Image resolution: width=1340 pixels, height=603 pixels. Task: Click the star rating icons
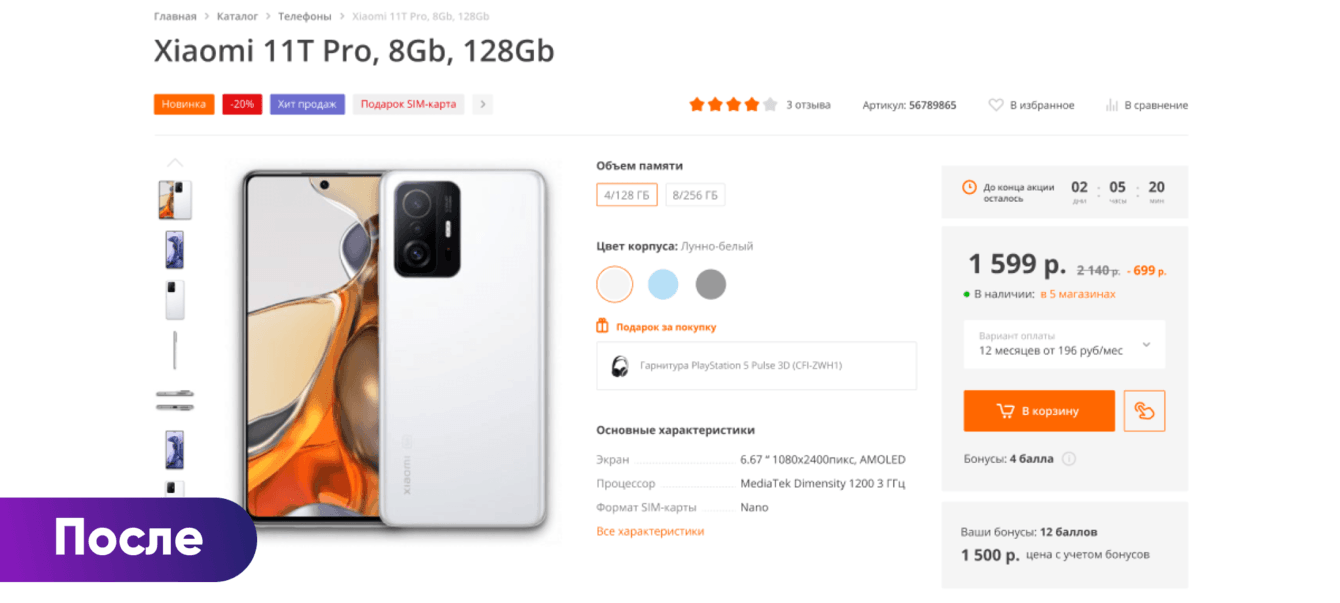coord(732,105)
